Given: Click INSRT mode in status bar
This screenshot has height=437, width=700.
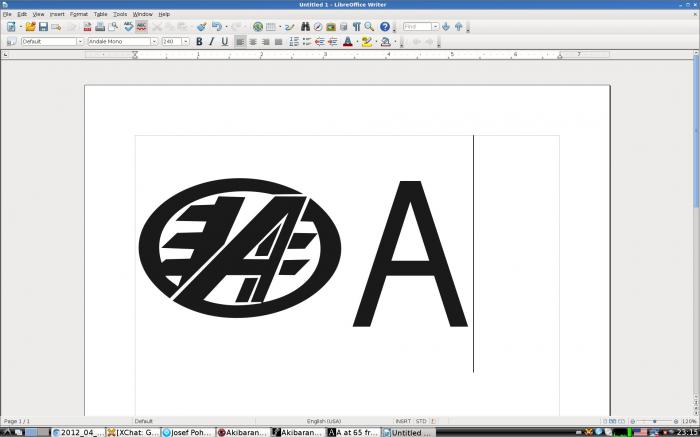Looking at the screenshot, I should [403, 421].
